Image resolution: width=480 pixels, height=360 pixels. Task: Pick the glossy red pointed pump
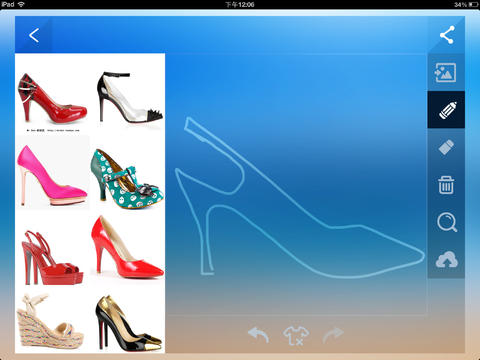127,247
